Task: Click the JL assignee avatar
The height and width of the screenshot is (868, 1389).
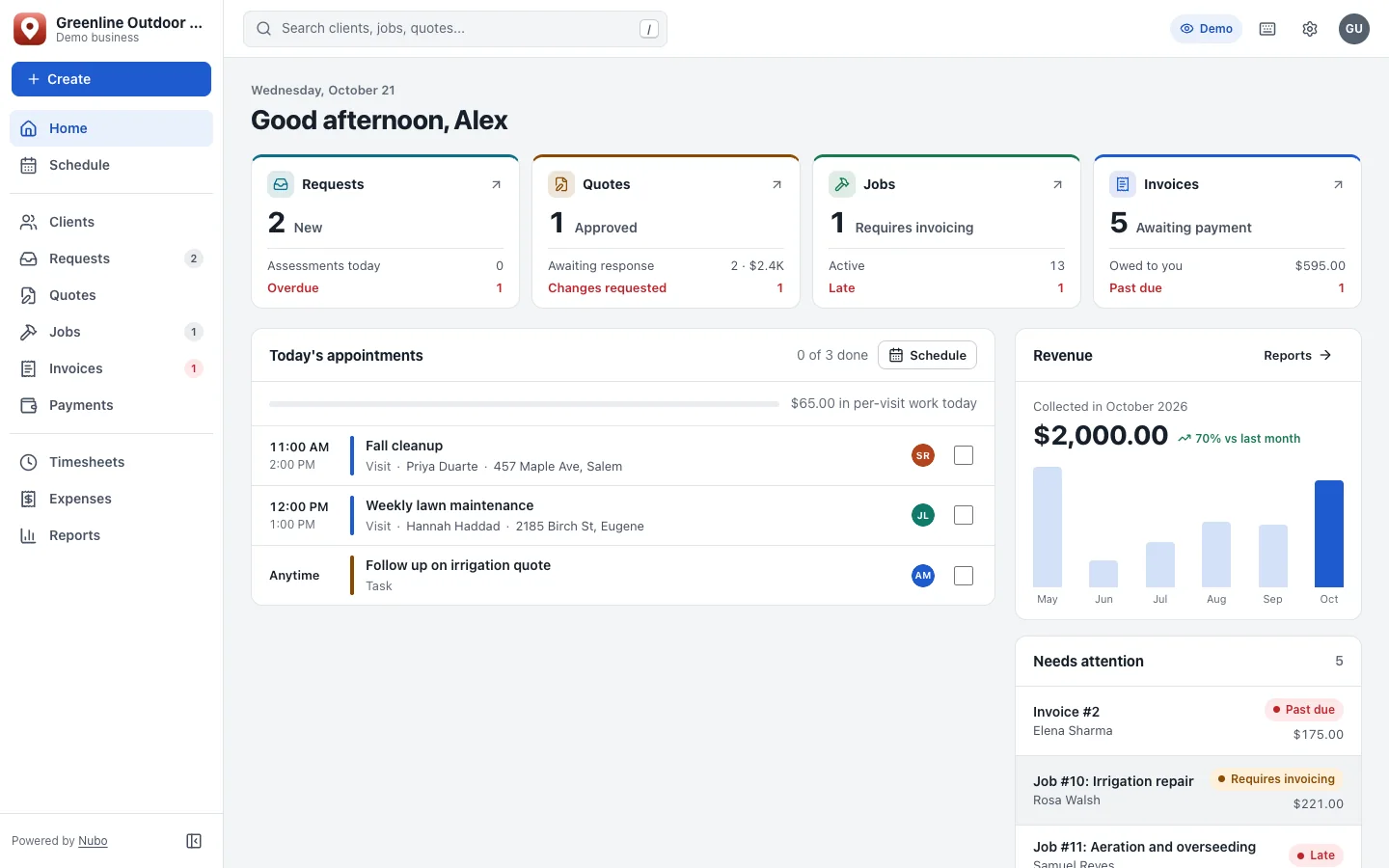Action: (923, 515)
